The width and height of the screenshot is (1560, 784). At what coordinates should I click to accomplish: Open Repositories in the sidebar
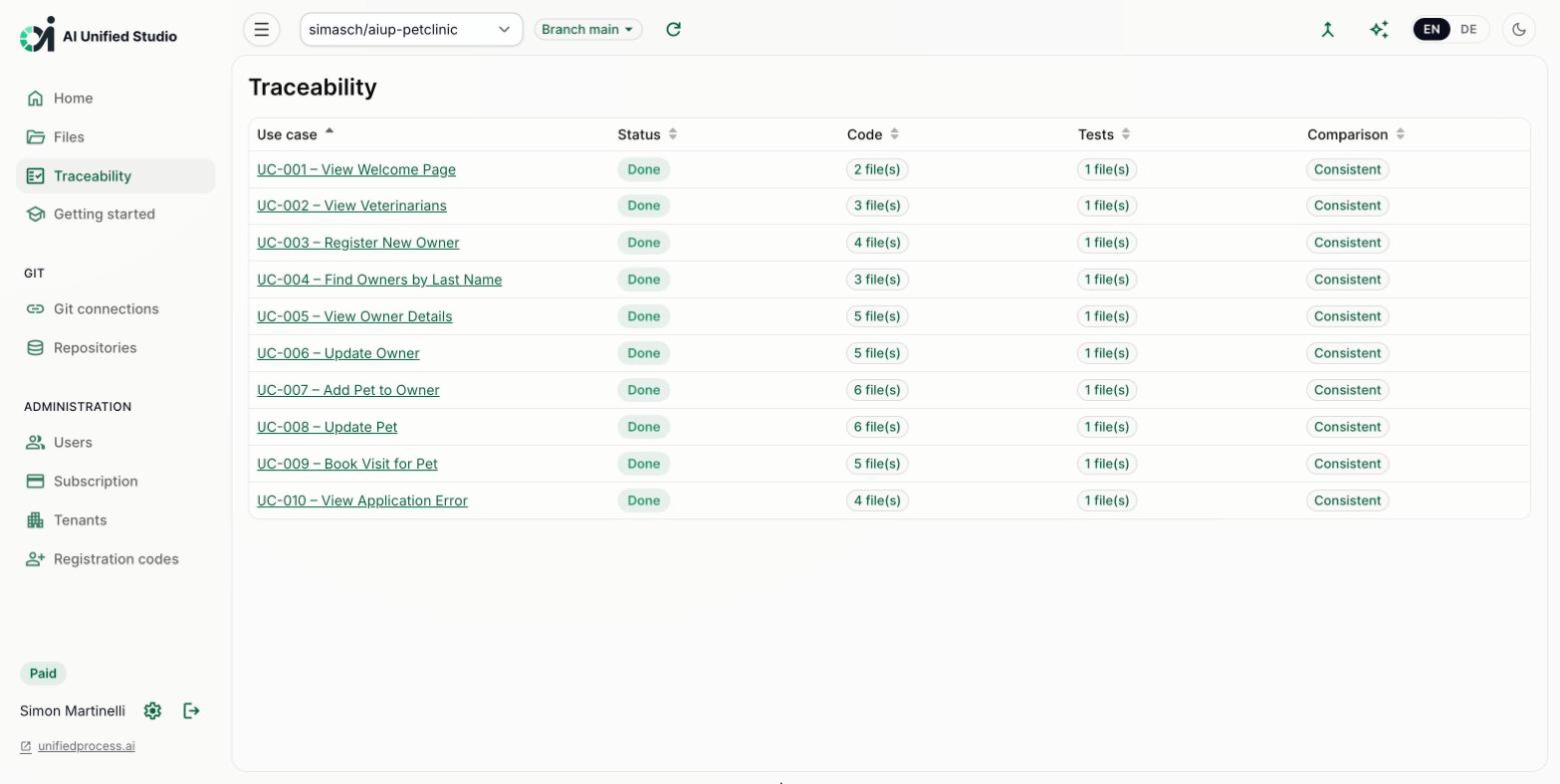click(116, 348)
